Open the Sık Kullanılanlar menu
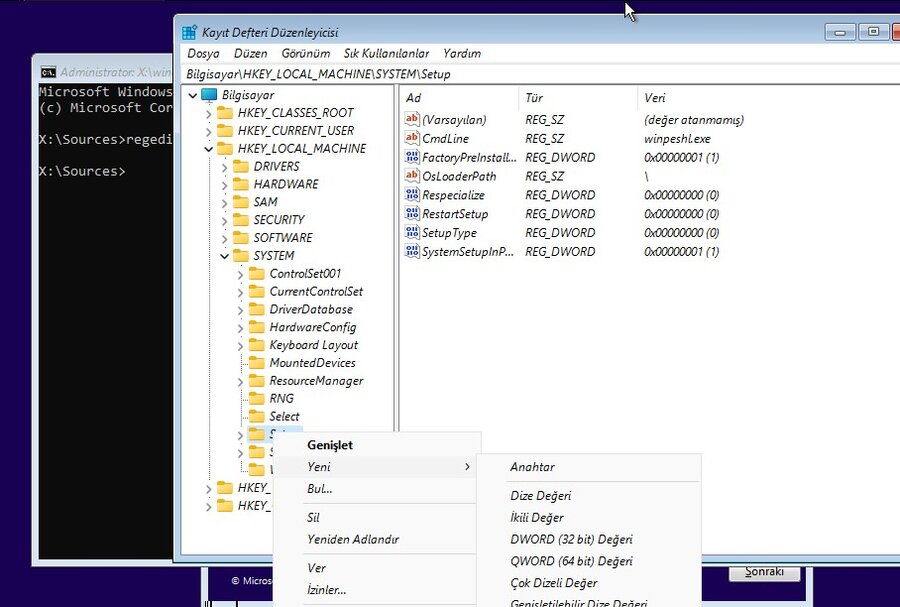Viewport: 900px width, 607px height. pos(386,53)
